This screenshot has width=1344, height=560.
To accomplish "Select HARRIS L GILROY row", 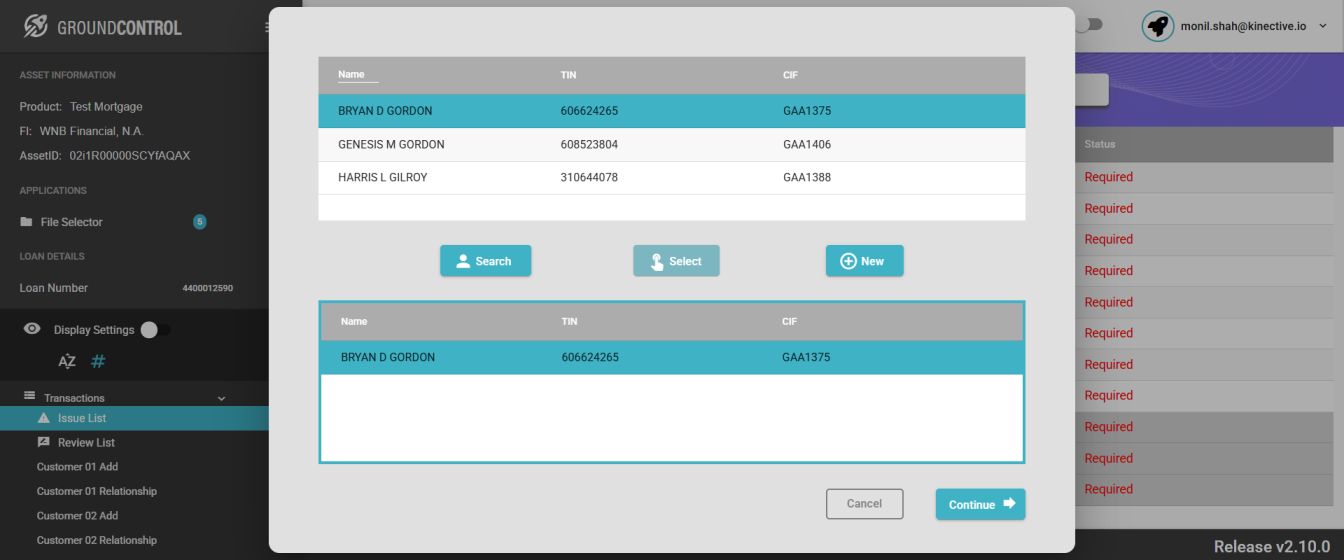I will point(672,178).
